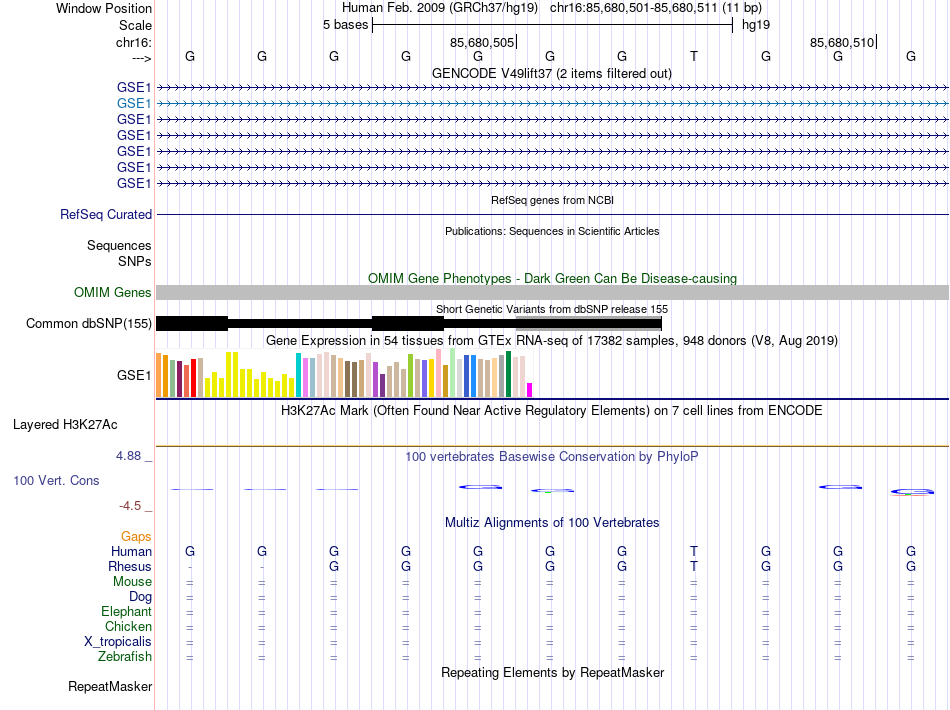Viewport: 950px width, 710px height.
Task: Select the Rhesus species label
Action: click(130, 566)
